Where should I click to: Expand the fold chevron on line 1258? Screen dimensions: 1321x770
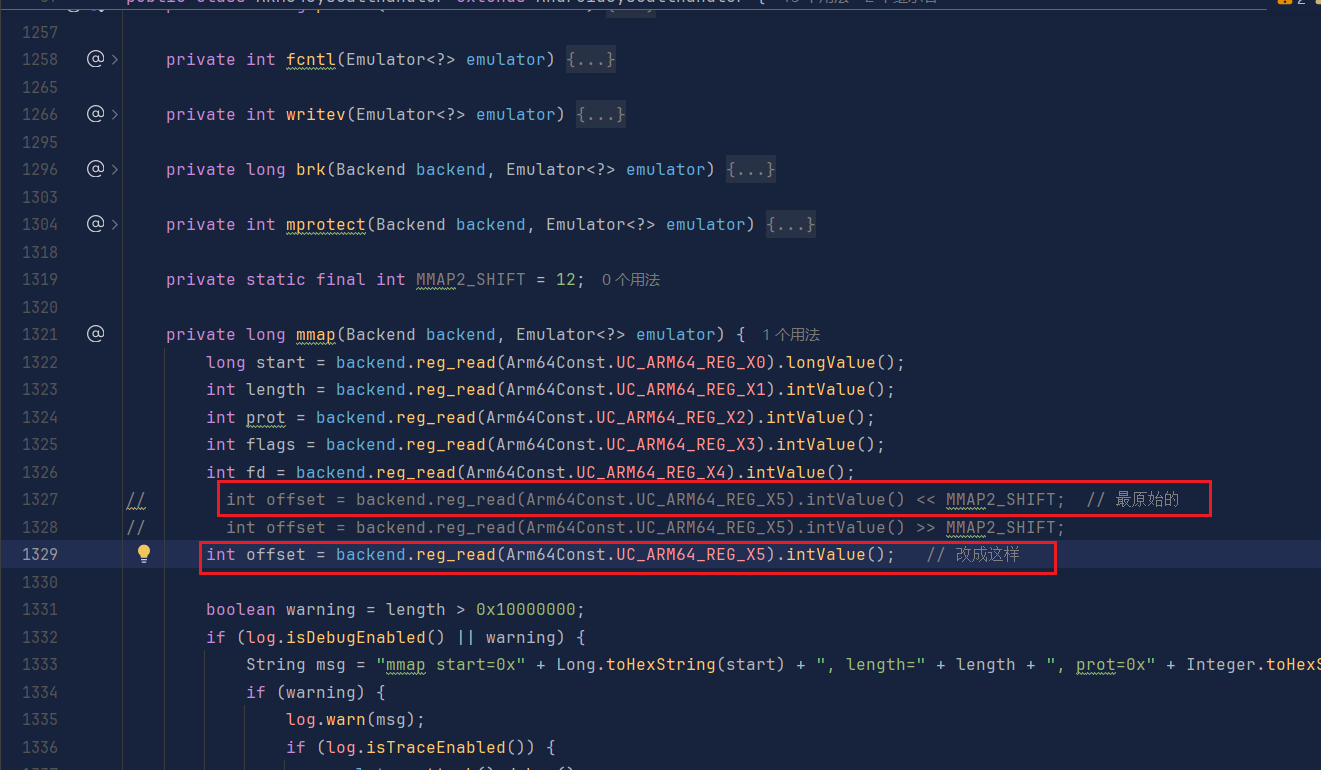pyautogui.click(x=115, y=60)
